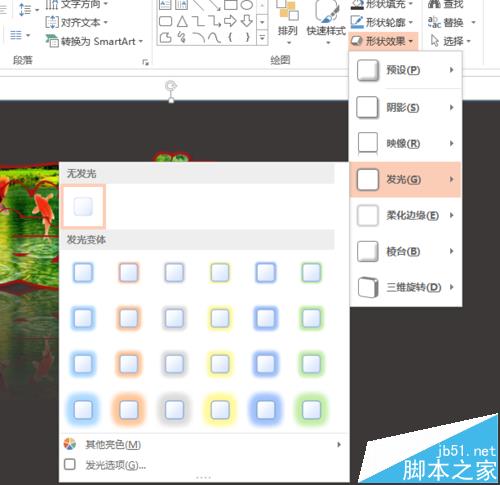The image size is (500, 485).
Task: Select the scribble shape tool
Action: [182, 37]
